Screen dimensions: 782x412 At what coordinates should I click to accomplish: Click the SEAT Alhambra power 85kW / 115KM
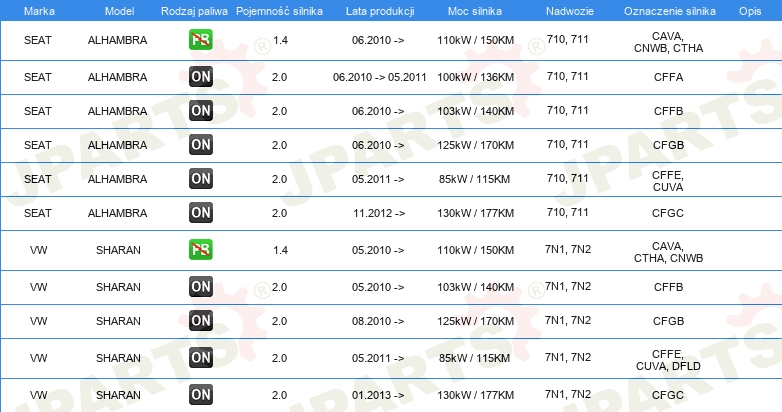pos(474,179)
